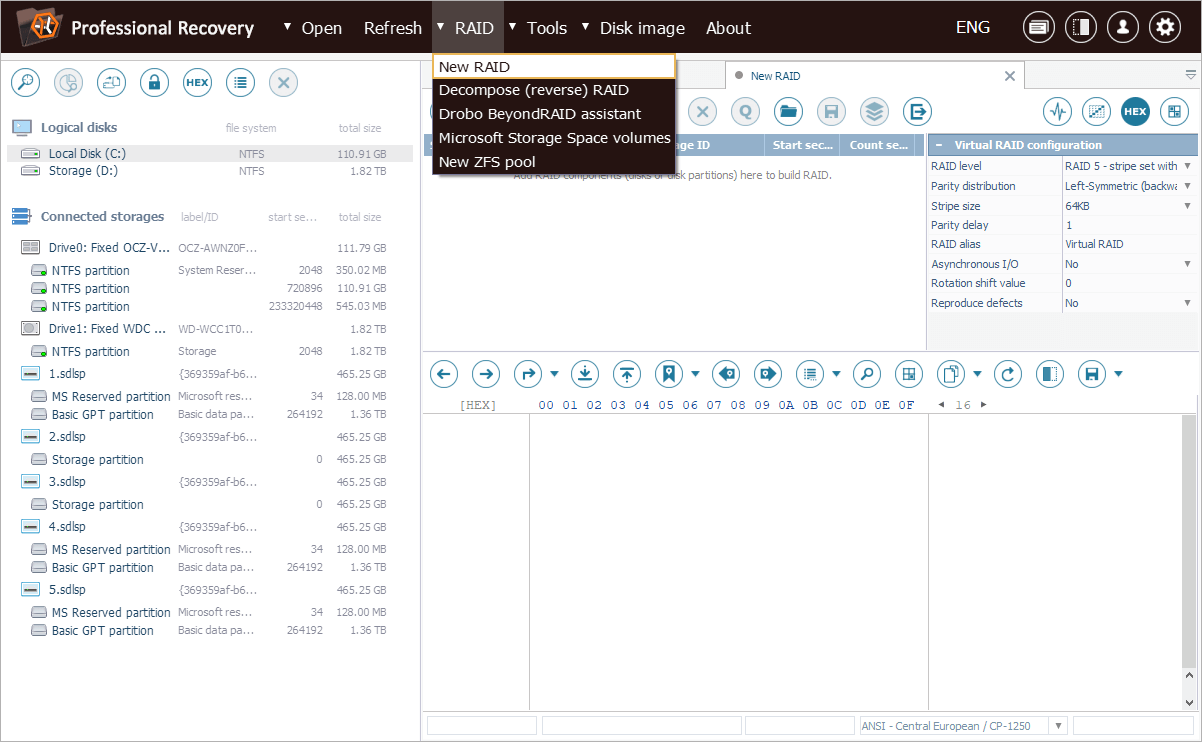Click the magnifier scan icon in left toolbar
This screenshot has width=1202, height=742.
[25, 83]
